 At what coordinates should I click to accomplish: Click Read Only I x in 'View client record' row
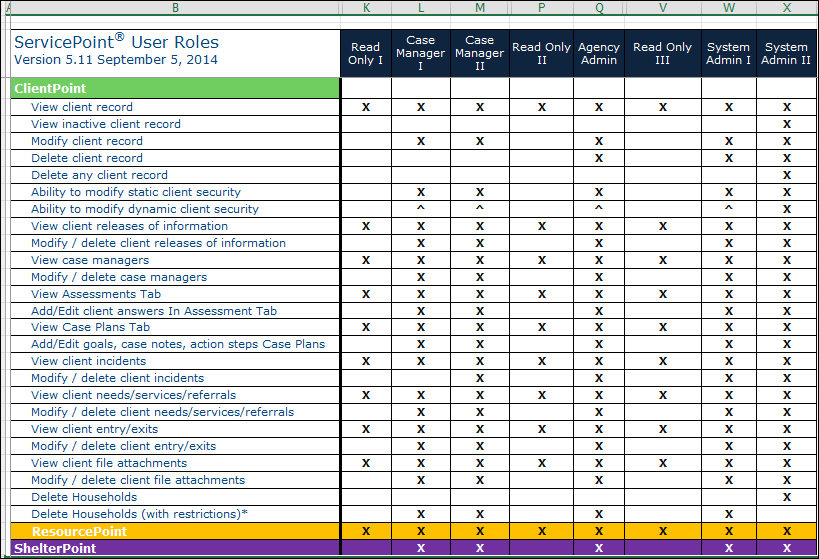click(366, 107)
